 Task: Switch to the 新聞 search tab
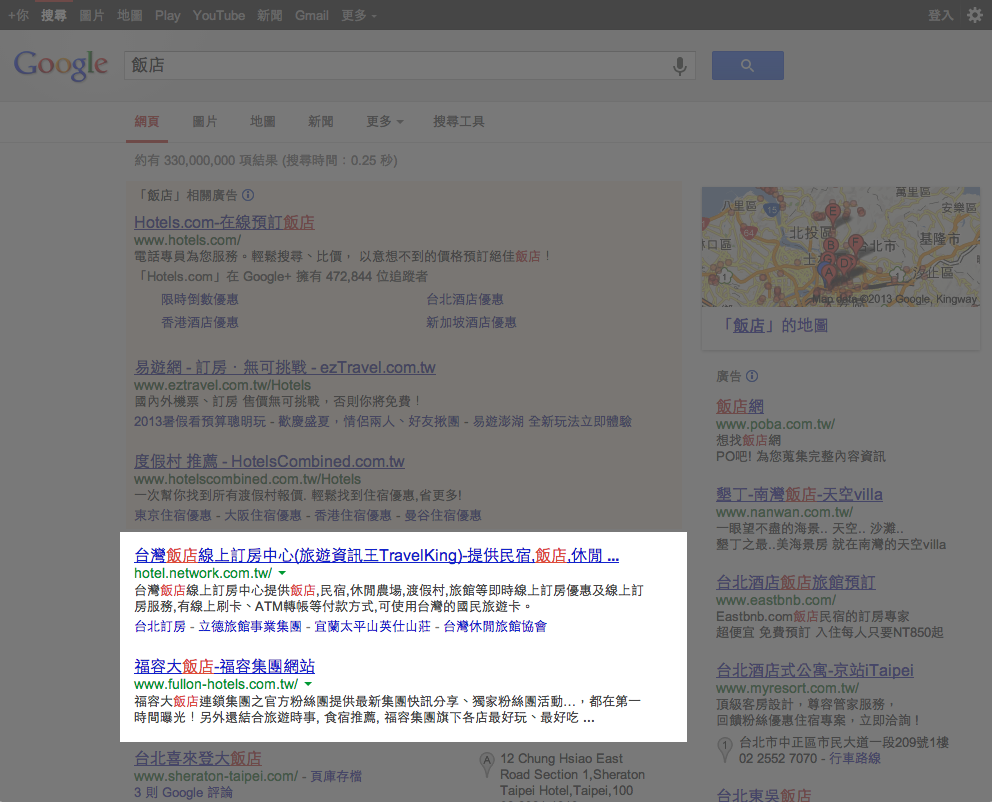click(321, 121)
